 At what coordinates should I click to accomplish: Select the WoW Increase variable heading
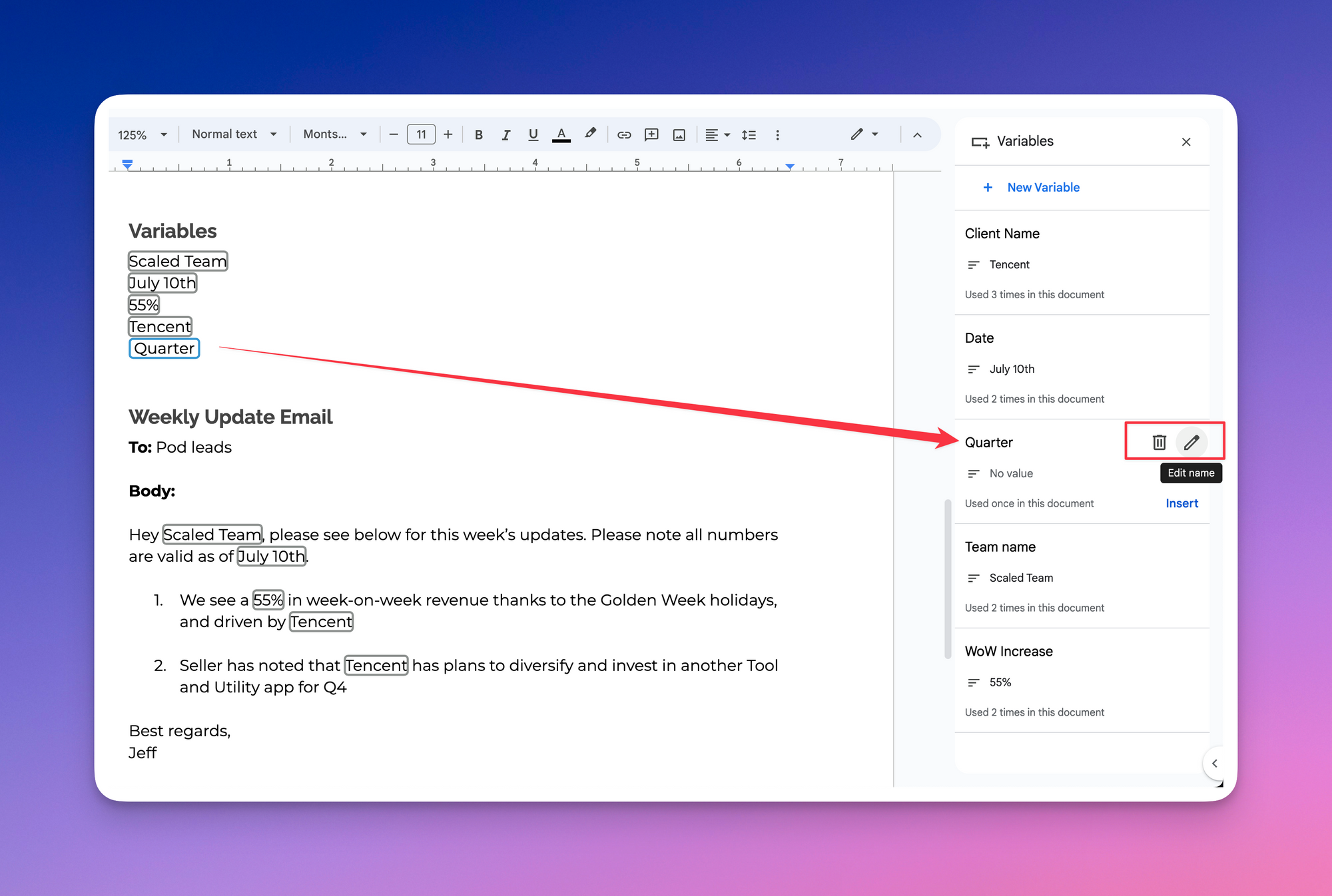(1008, 652)
